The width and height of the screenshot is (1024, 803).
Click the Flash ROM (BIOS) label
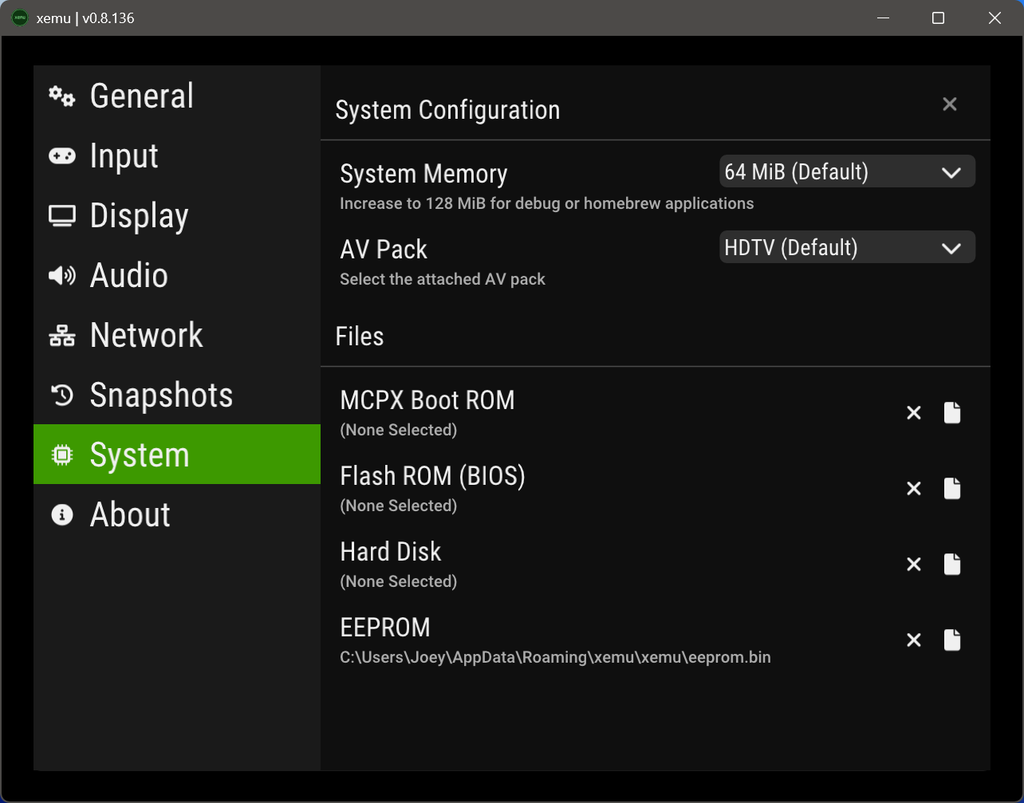(x=432, y=476)
